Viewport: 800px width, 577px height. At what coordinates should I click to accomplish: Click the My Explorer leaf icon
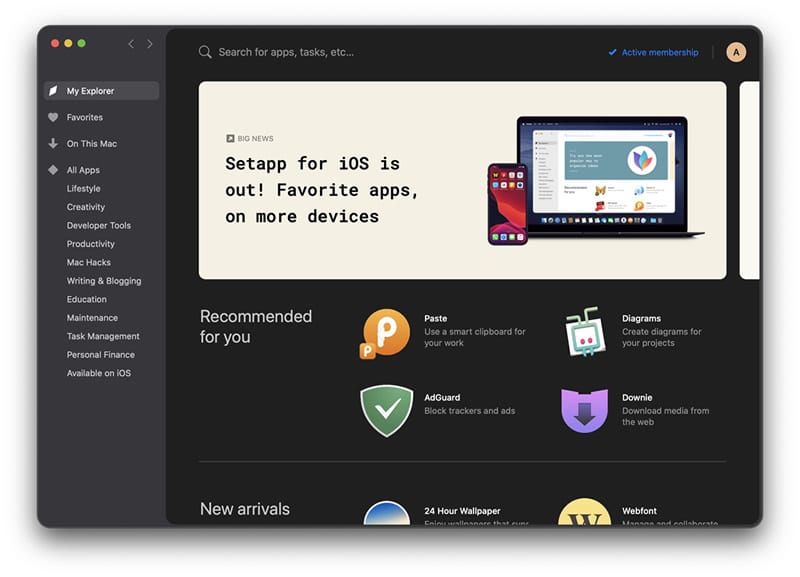(x=53, y=91)
